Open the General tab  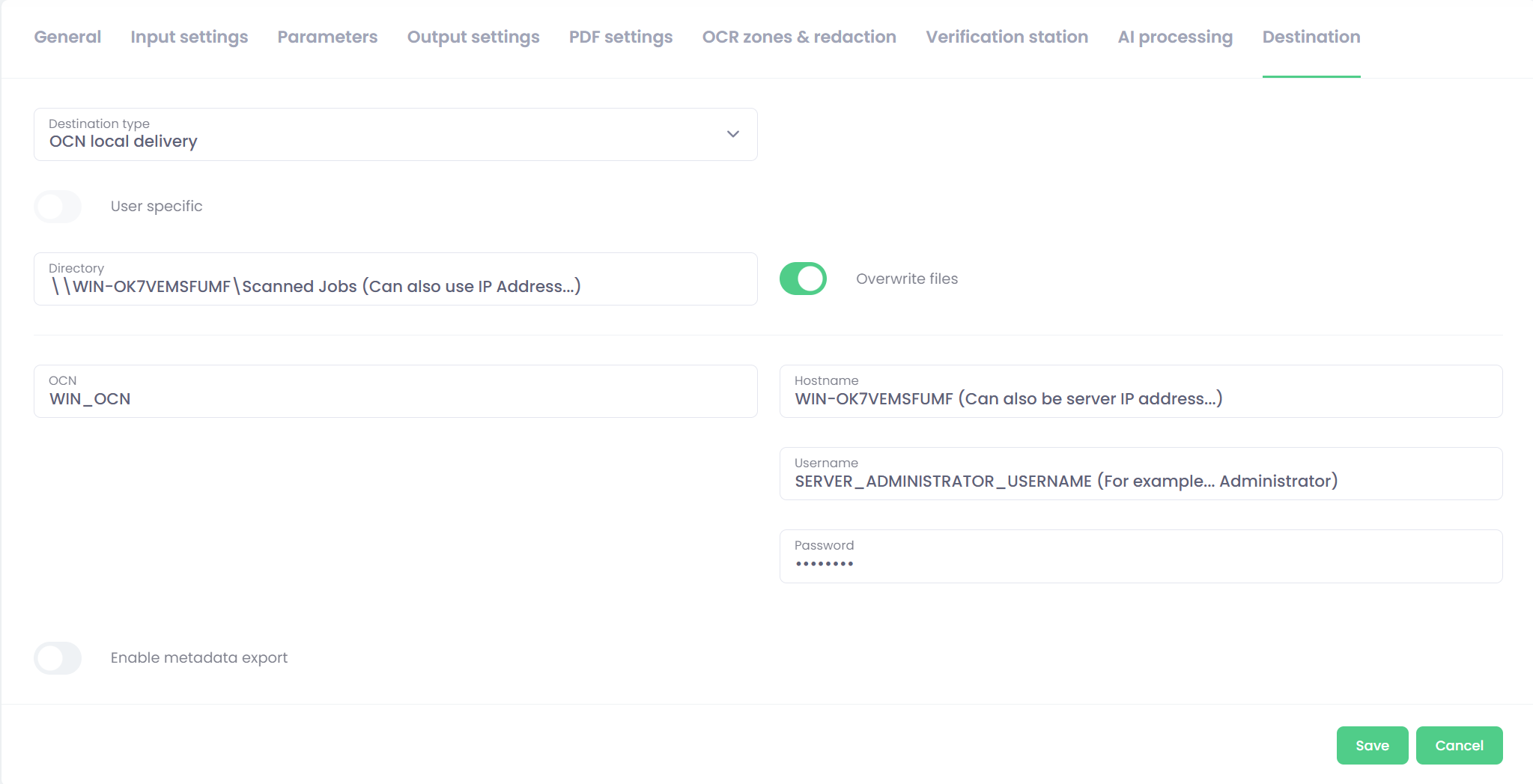click(67, 37)
